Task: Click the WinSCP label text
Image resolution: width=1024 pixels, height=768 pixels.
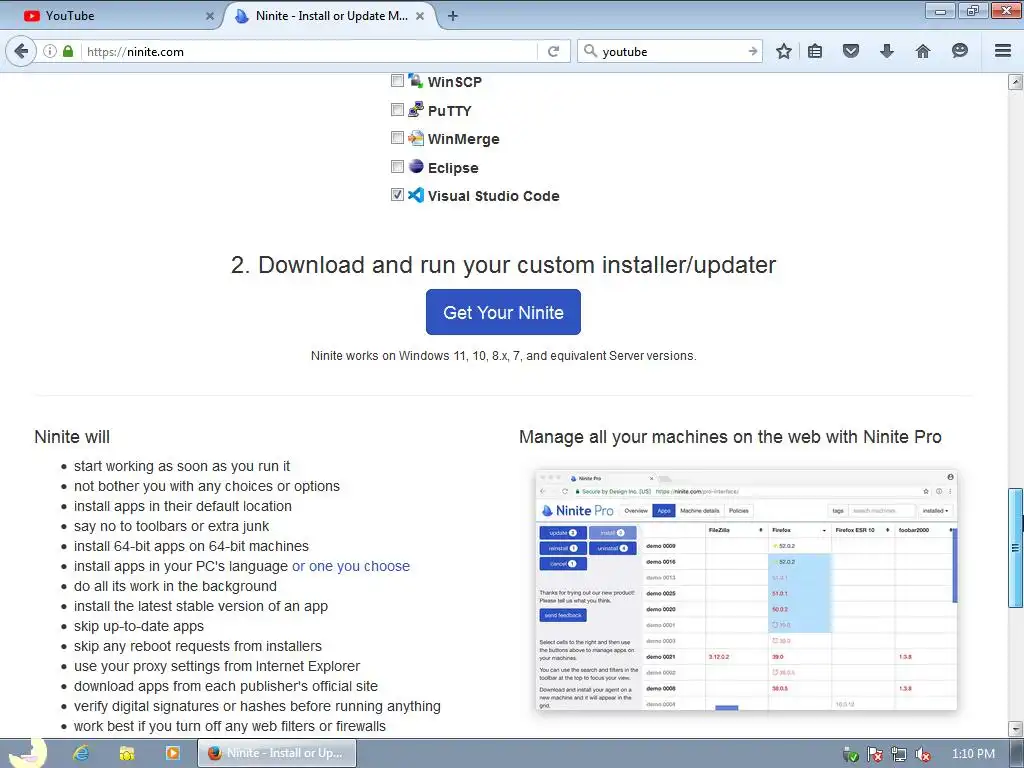Action: [x=455, y=82]
